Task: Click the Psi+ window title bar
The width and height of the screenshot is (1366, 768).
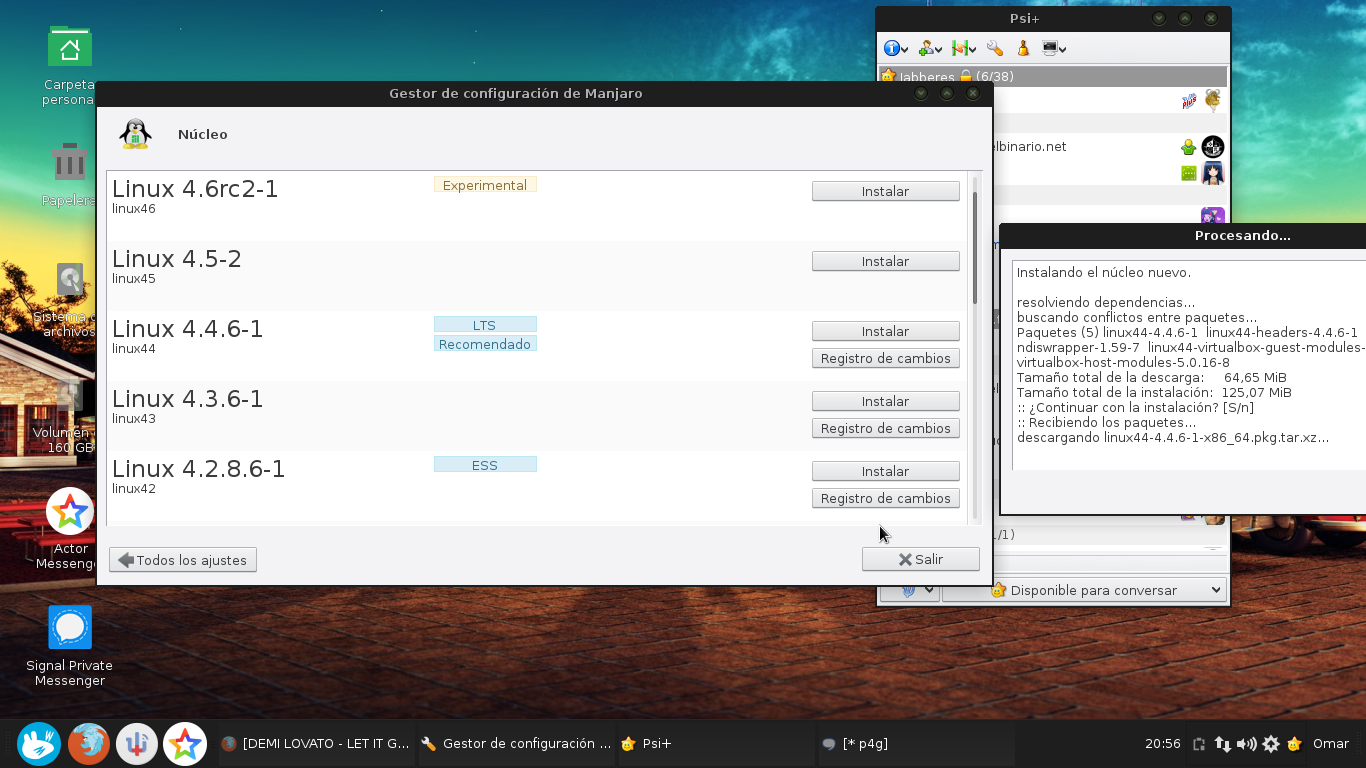Action: pos(1053,19)
